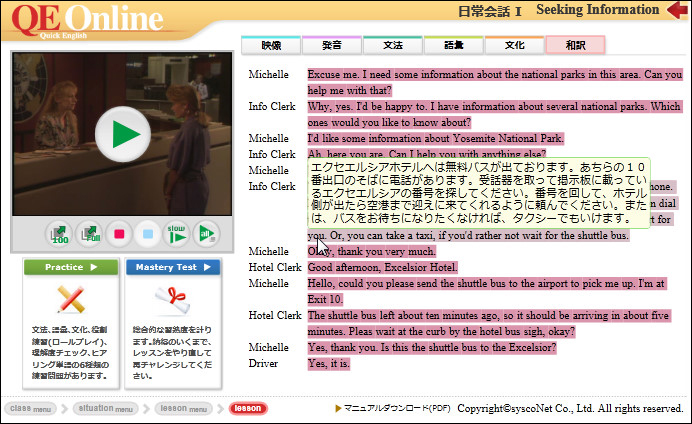Screen dimensions: 692x424
Task: Click 'Good afternoon, Excelsior Hotel.'
Action: click(x=383, y=267)
